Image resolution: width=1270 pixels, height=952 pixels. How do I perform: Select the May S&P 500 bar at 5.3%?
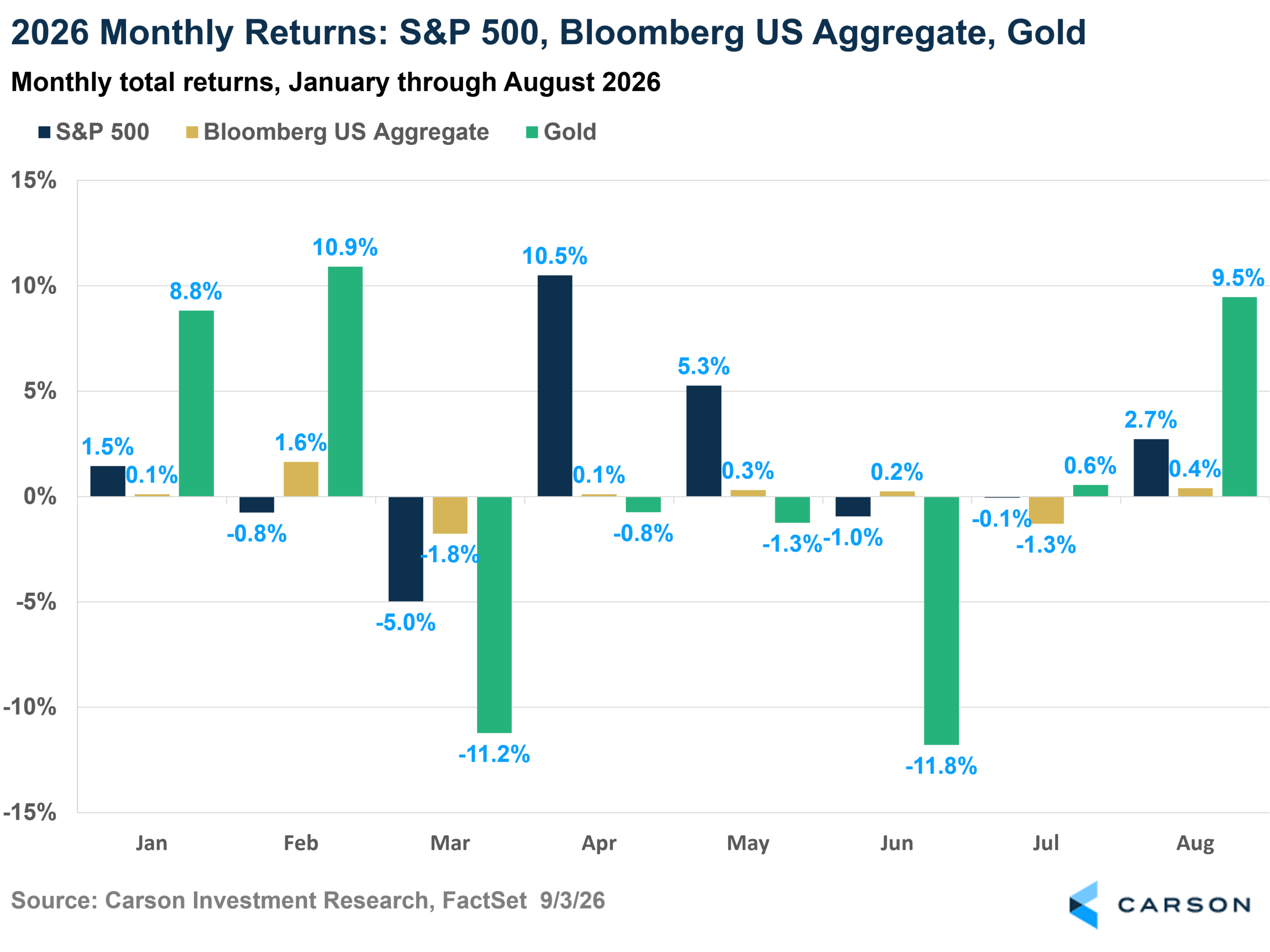tap(704, 441)
